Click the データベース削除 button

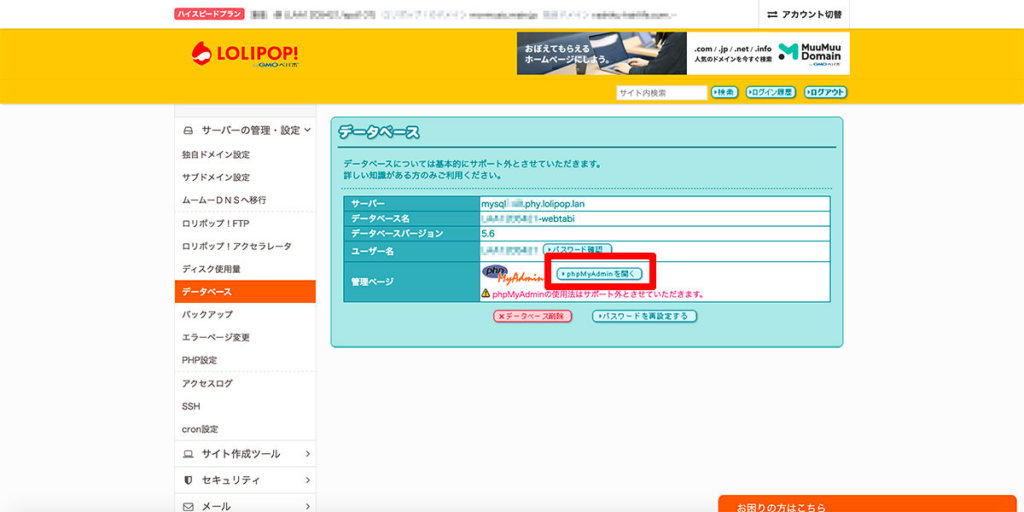(532, 316)
